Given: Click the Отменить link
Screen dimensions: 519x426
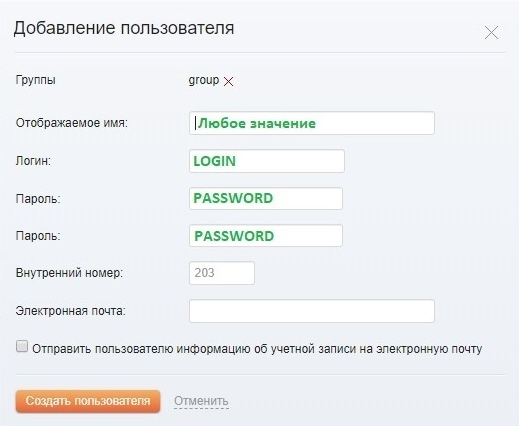Looking at the screenshot, I should [x=201, y=401].
